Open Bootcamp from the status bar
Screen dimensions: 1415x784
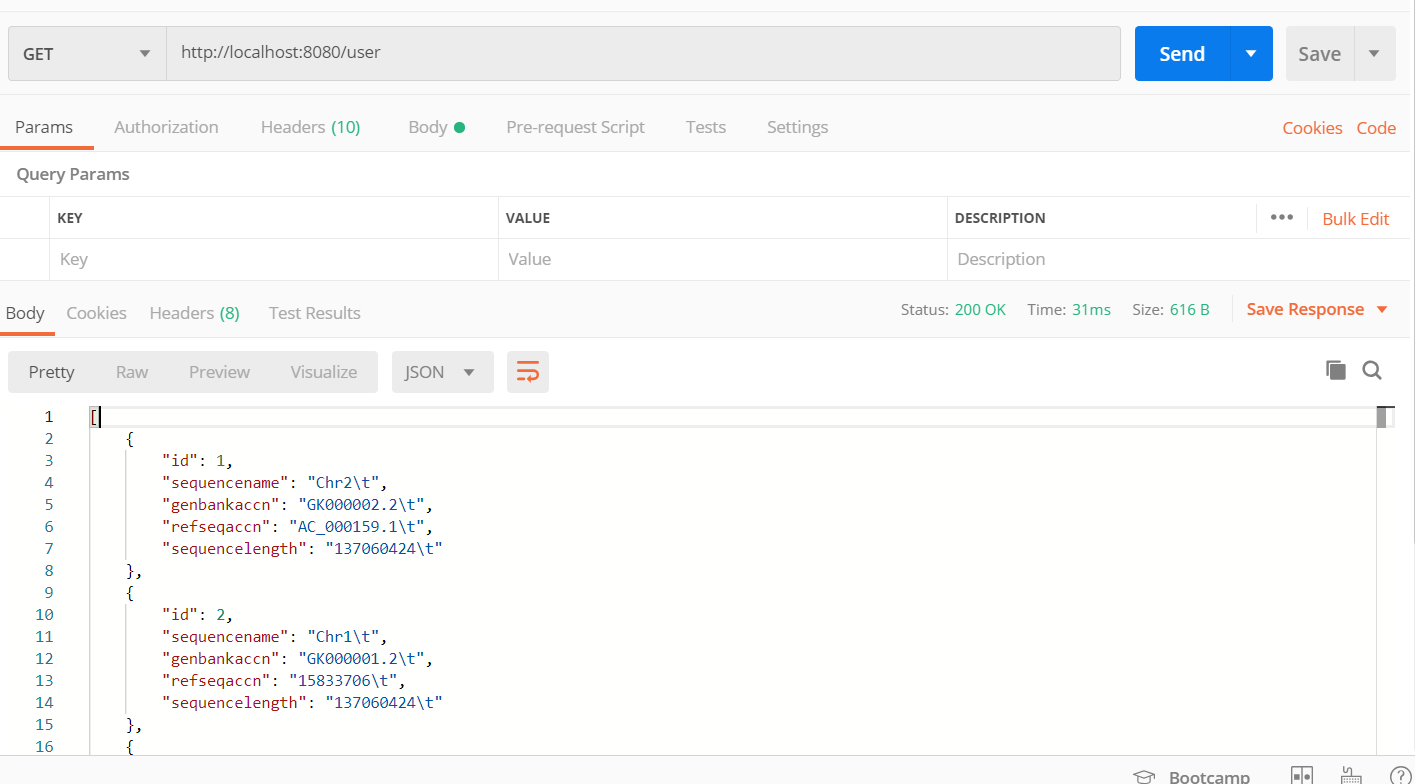(x=1191, y=777)
